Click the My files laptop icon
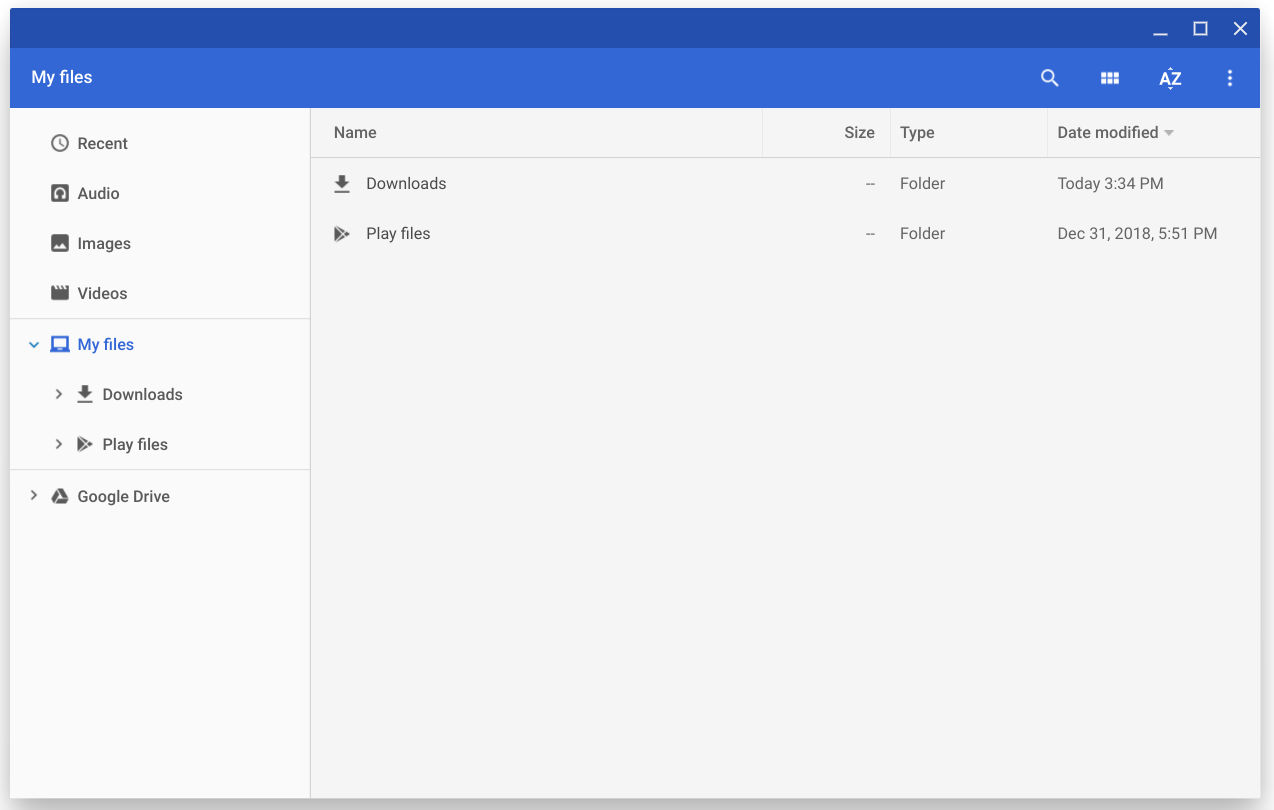 60,344
